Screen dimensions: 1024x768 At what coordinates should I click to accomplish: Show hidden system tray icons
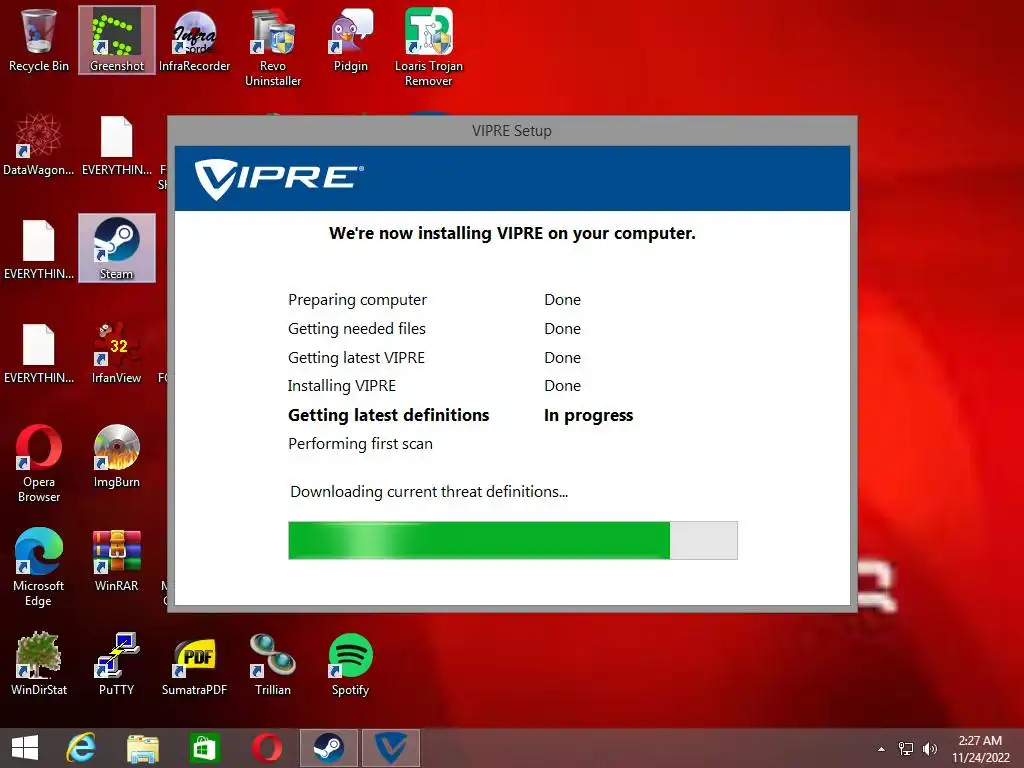[x=882, y=749]
